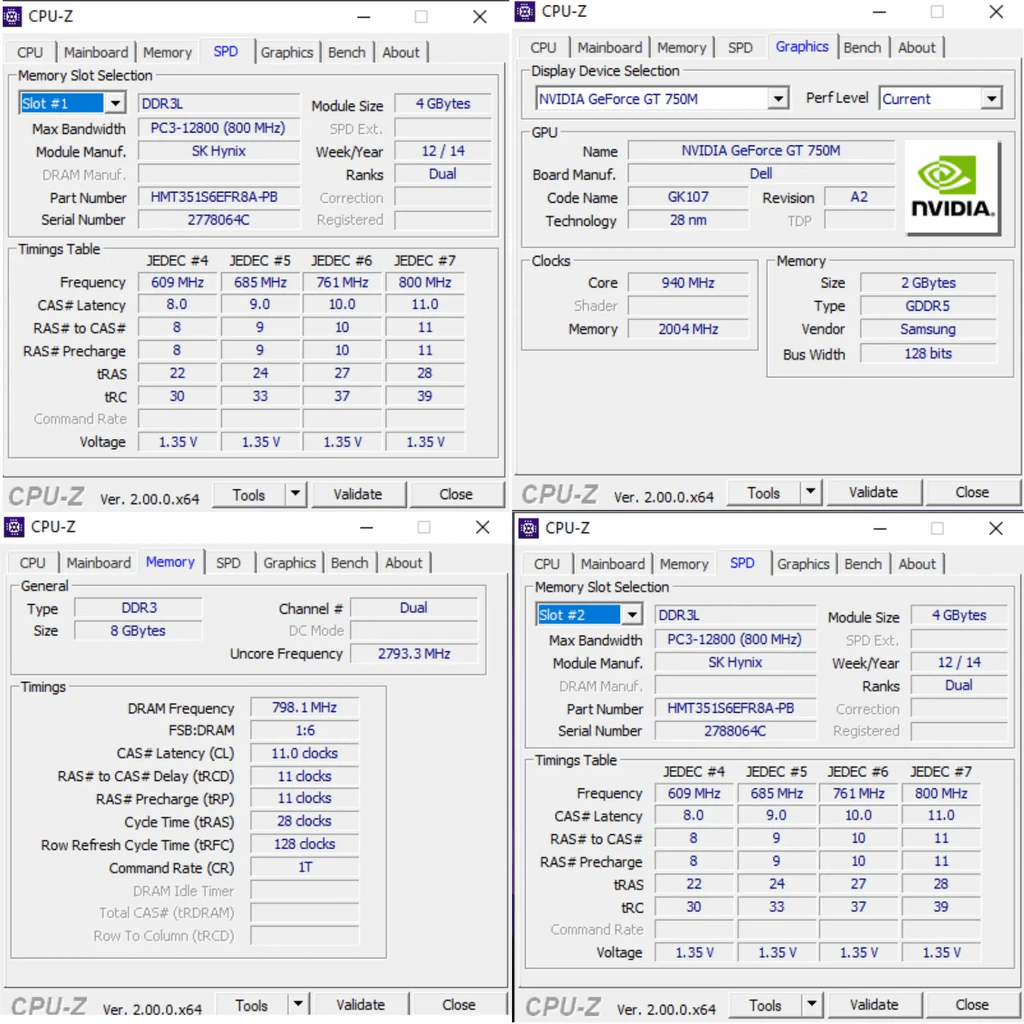Switch to CPU tab in Slot #1 SPD window
The width and height of the screenshot is (1024, 1024).
(x=30, y=52)
